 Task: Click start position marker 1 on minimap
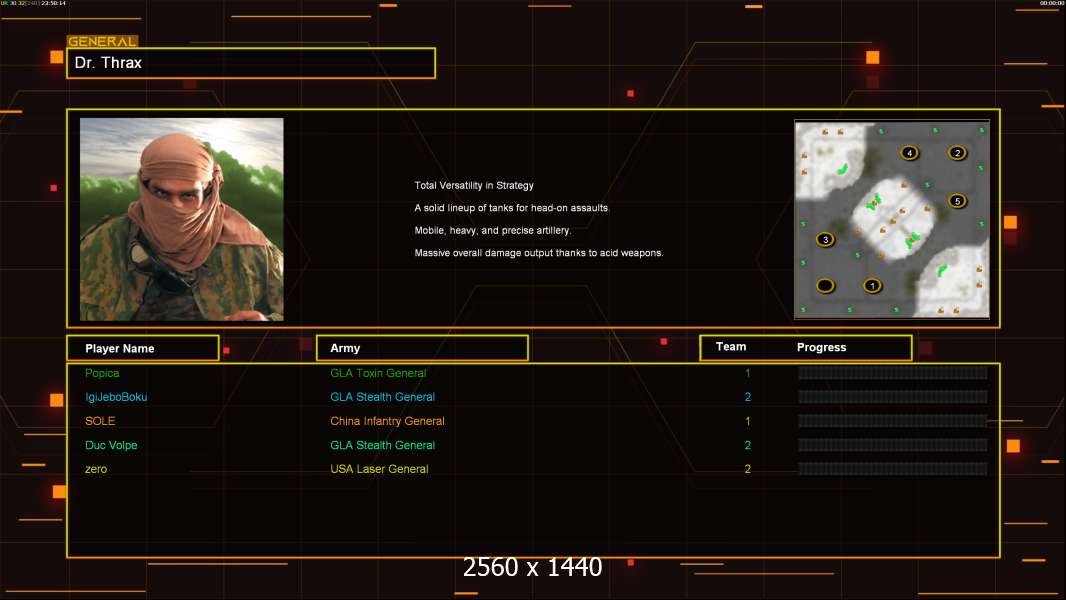click(x=872, y=286)
